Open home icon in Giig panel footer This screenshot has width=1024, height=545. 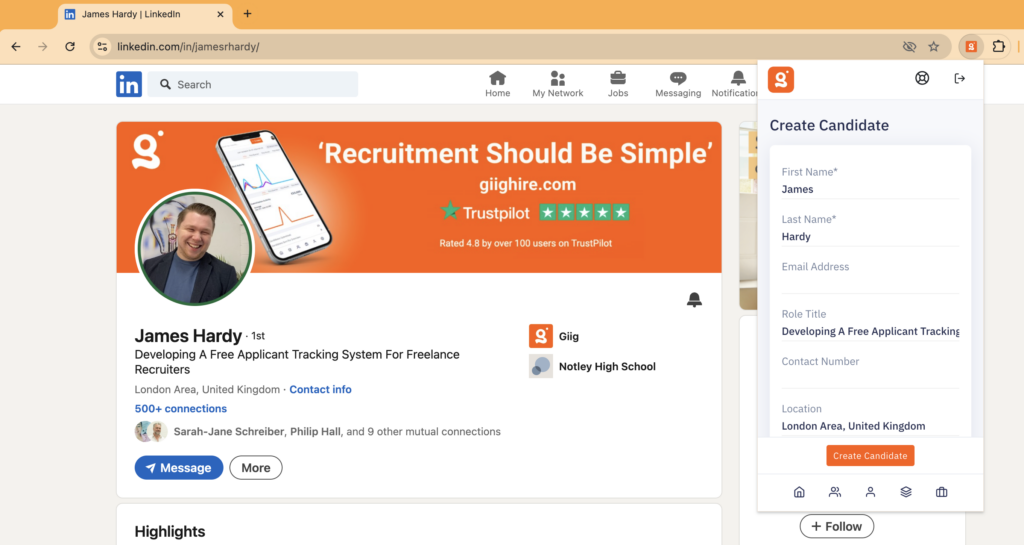[799, 492]
